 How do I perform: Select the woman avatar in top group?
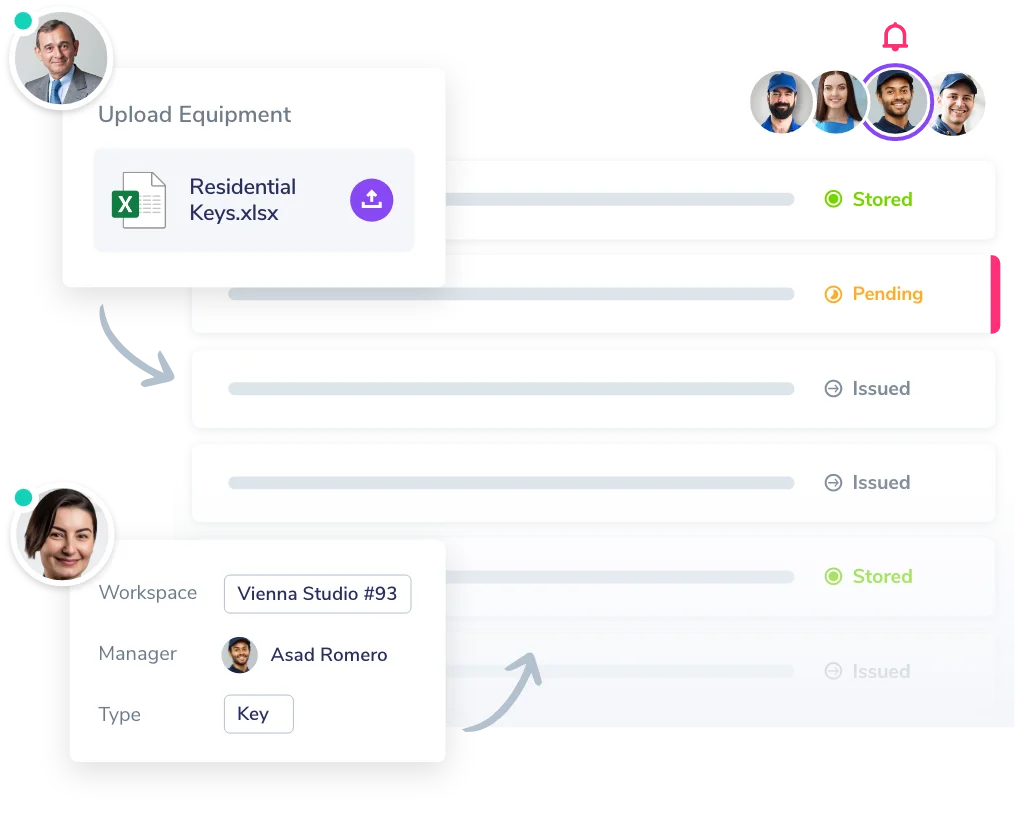point(836,102)
